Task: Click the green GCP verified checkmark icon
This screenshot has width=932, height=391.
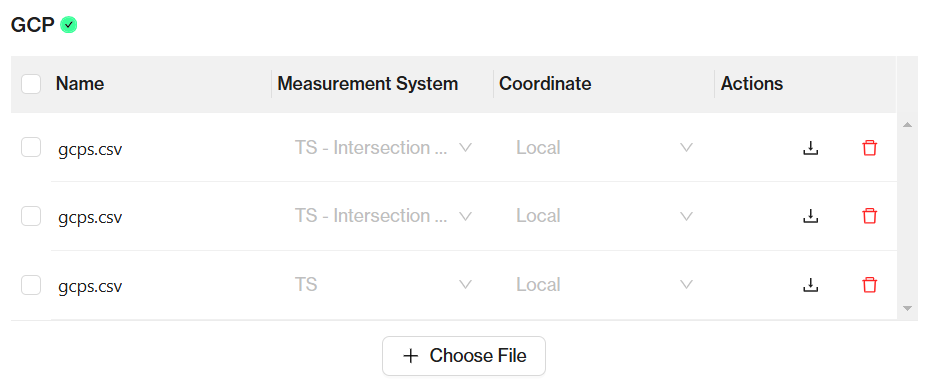Action: [x=69, y=25]
